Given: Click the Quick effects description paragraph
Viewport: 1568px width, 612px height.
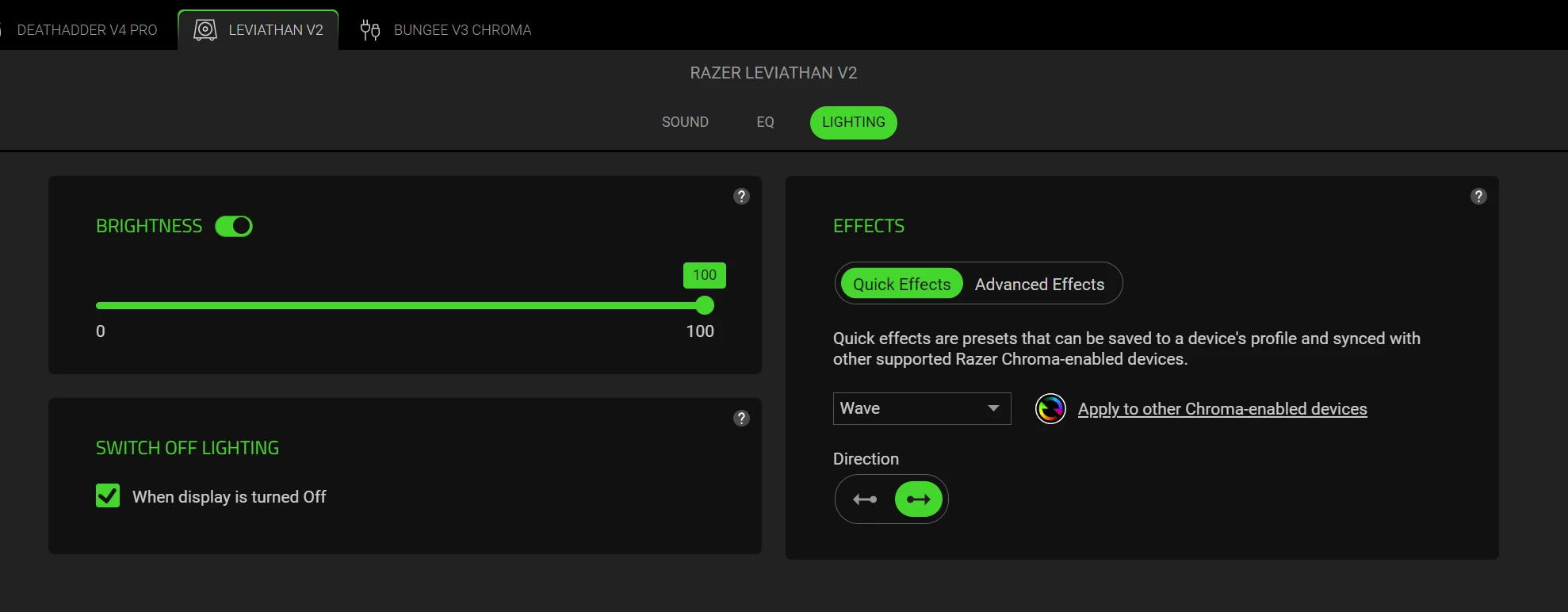Looking at the screenshot, I should (x=1126, y=349).
